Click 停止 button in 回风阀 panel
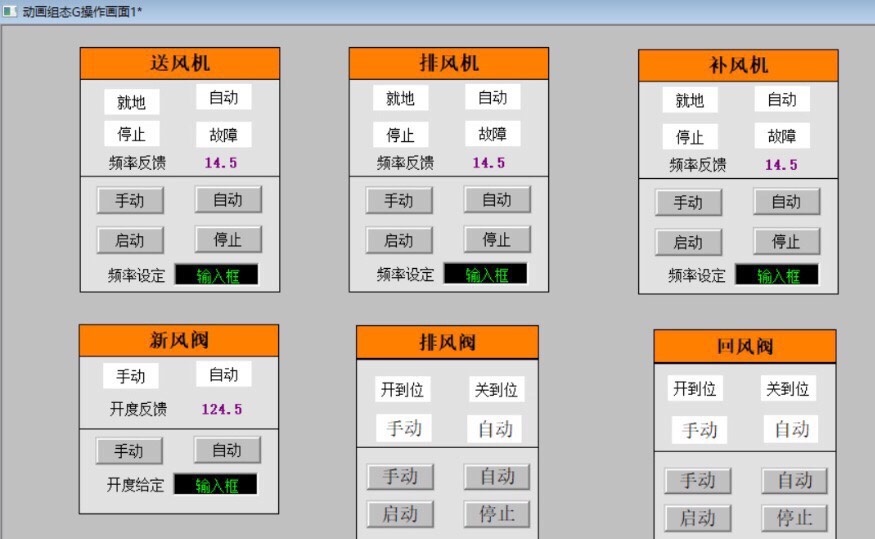The height and width of the screenshot is (539, 875). [795, 518]
